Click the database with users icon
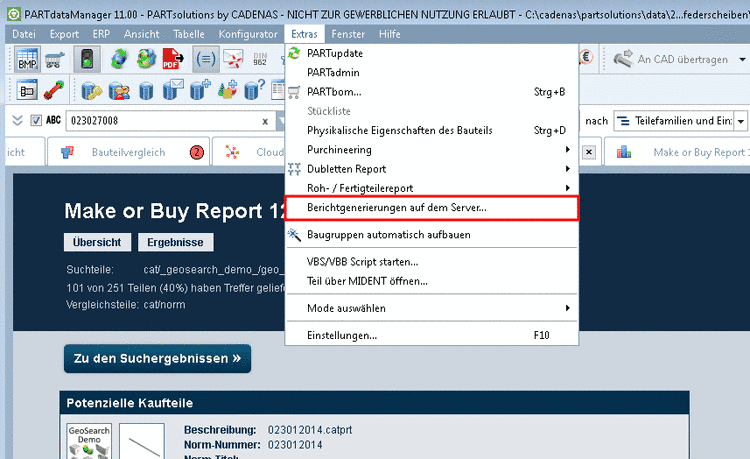Screen dimensions: 750x459 [x=119, y=90]
